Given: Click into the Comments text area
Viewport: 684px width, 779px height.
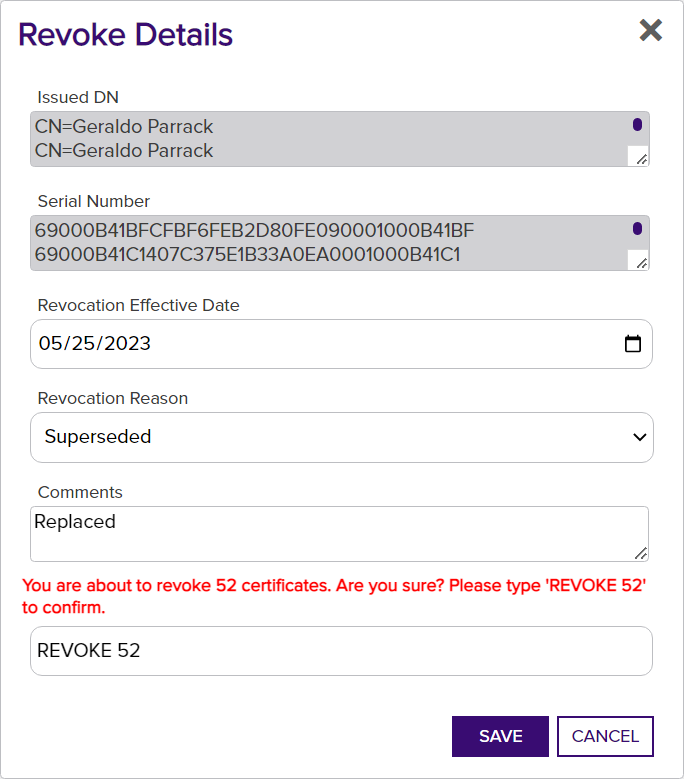Looking at the screenshot, I should coord(340,534).
